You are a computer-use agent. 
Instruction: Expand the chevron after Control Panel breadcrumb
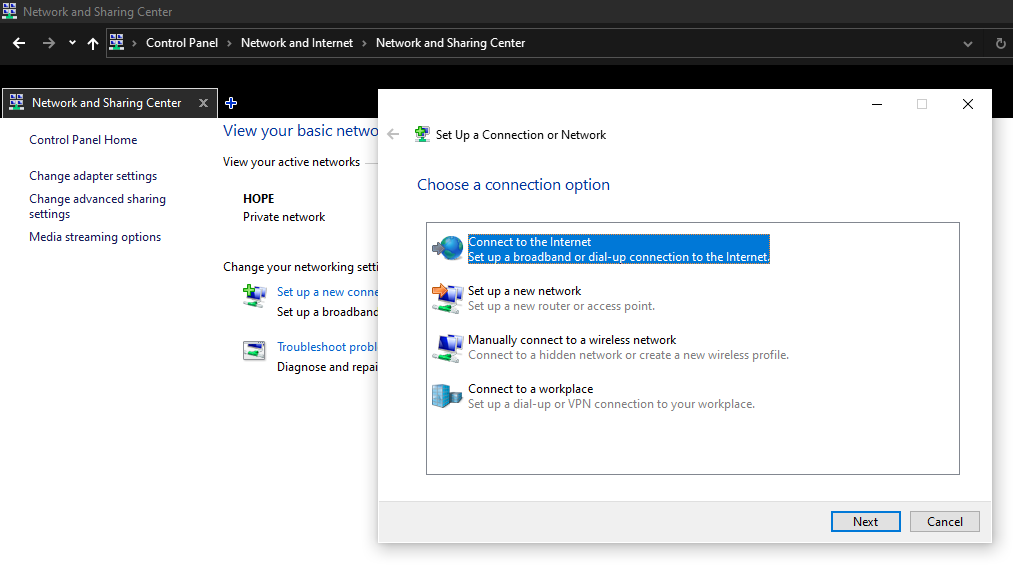229,43
